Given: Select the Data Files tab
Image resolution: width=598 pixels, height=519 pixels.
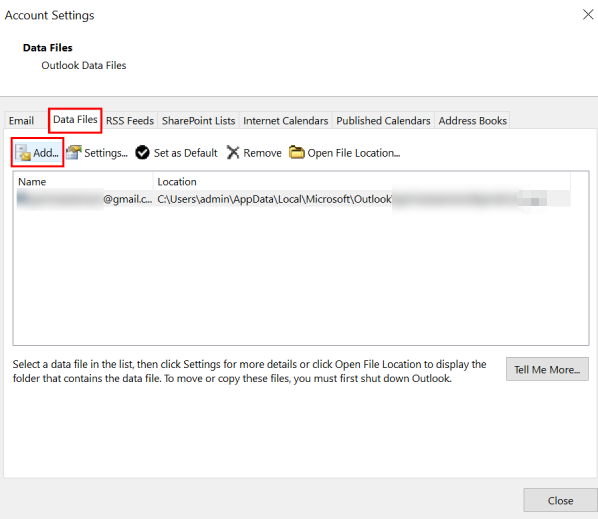Looking at the screenshot, I should (75, 120).
